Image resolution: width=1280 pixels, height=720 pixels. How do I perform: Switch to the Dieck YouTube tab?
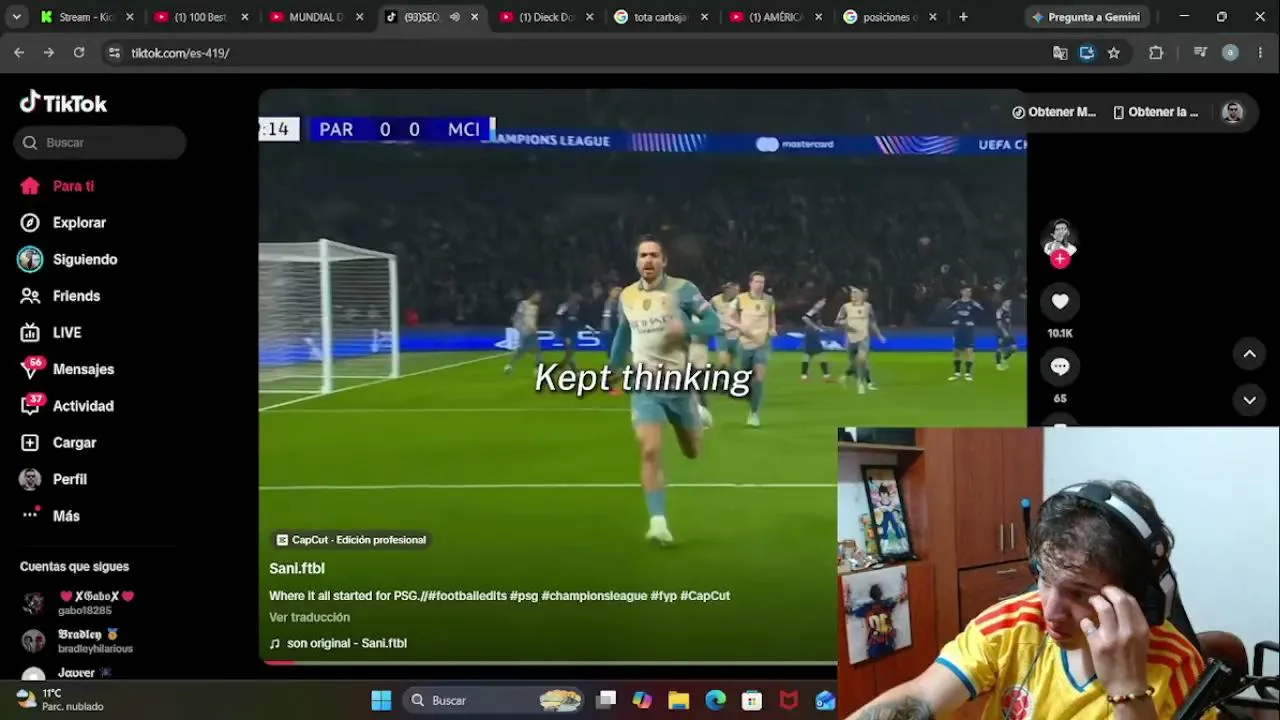(548, 17)
